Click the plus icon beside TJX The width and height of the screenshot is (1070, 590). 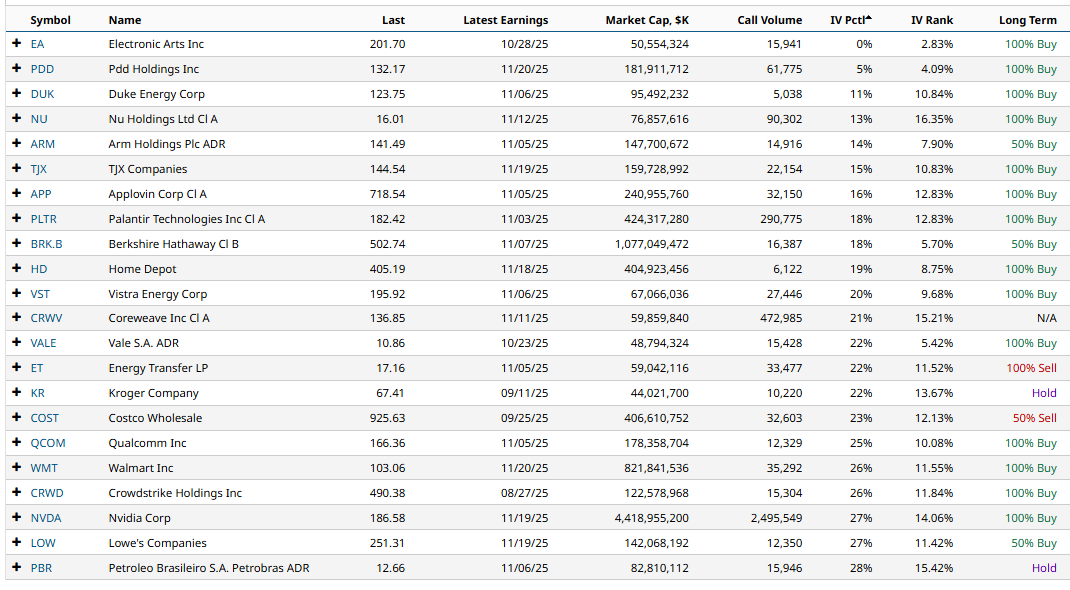pyautogui.click(x=16, y=169)
